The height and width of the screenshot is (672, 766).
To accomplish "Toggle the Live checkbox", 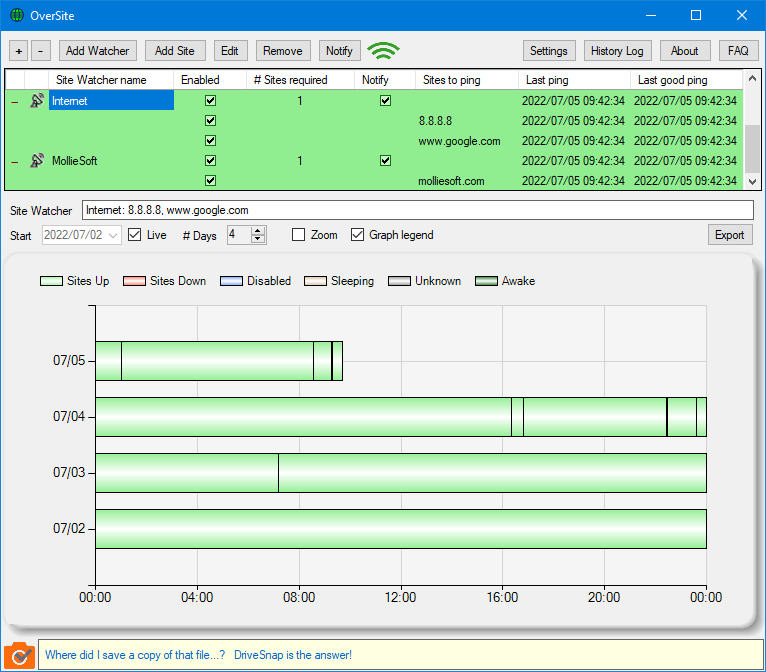I will [135, 235].
